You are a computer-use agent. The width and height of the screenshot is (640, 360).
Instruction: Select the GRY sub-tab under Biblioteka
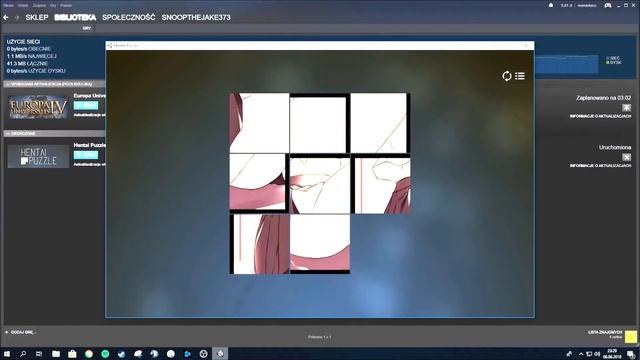point(87,29)
